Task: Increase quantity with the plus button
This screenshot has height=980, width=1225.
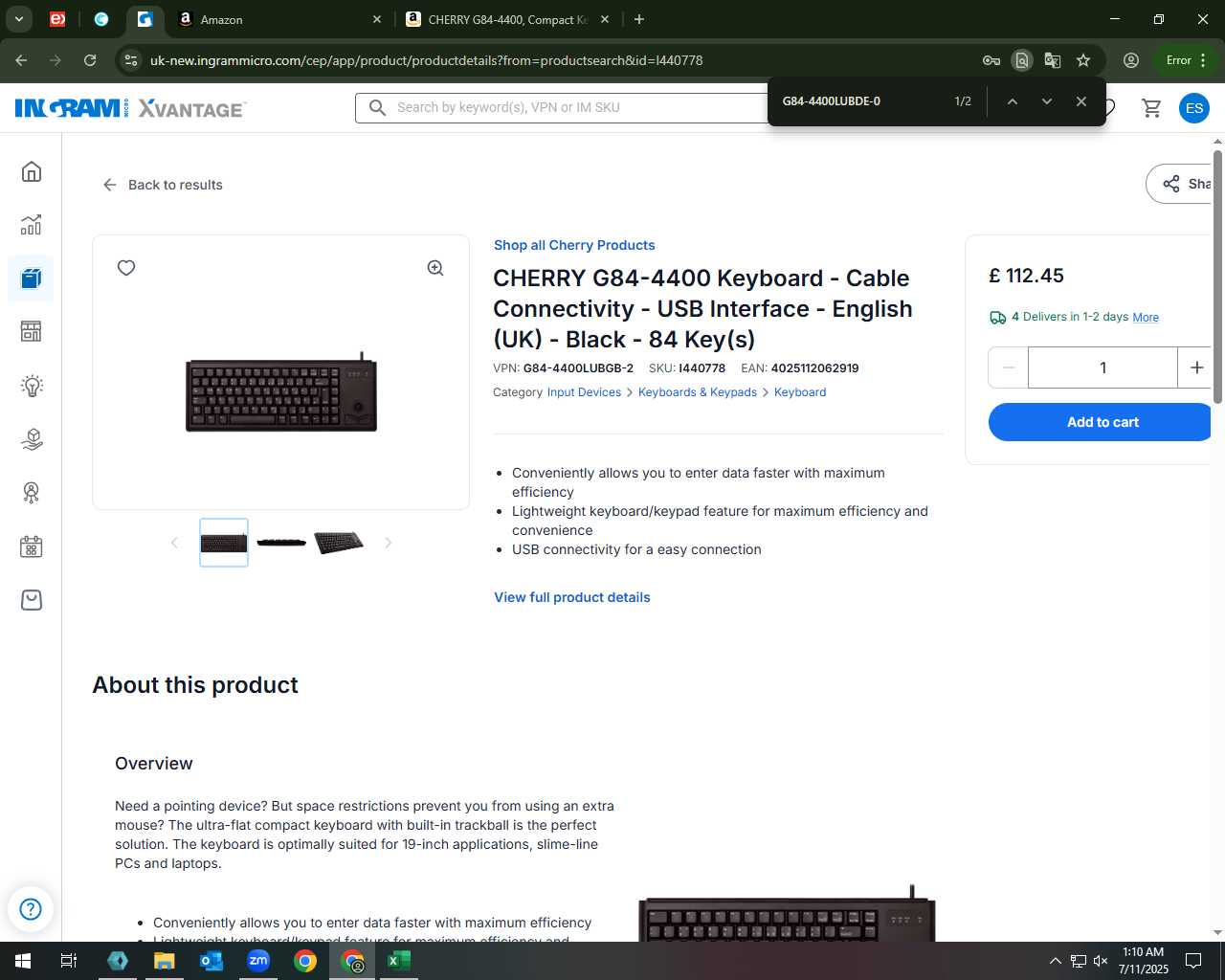Action: (1196, 367)
